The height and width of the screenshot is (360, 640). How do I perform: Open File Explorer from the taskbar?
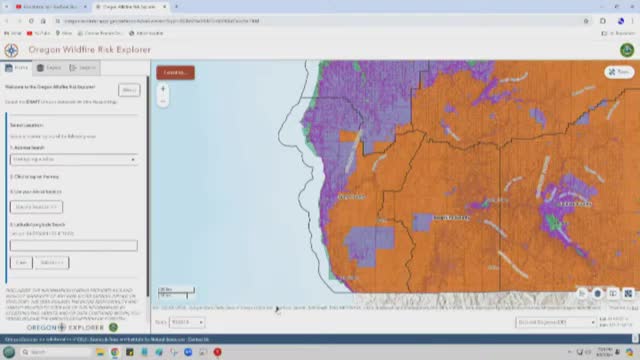coord(100,352)
